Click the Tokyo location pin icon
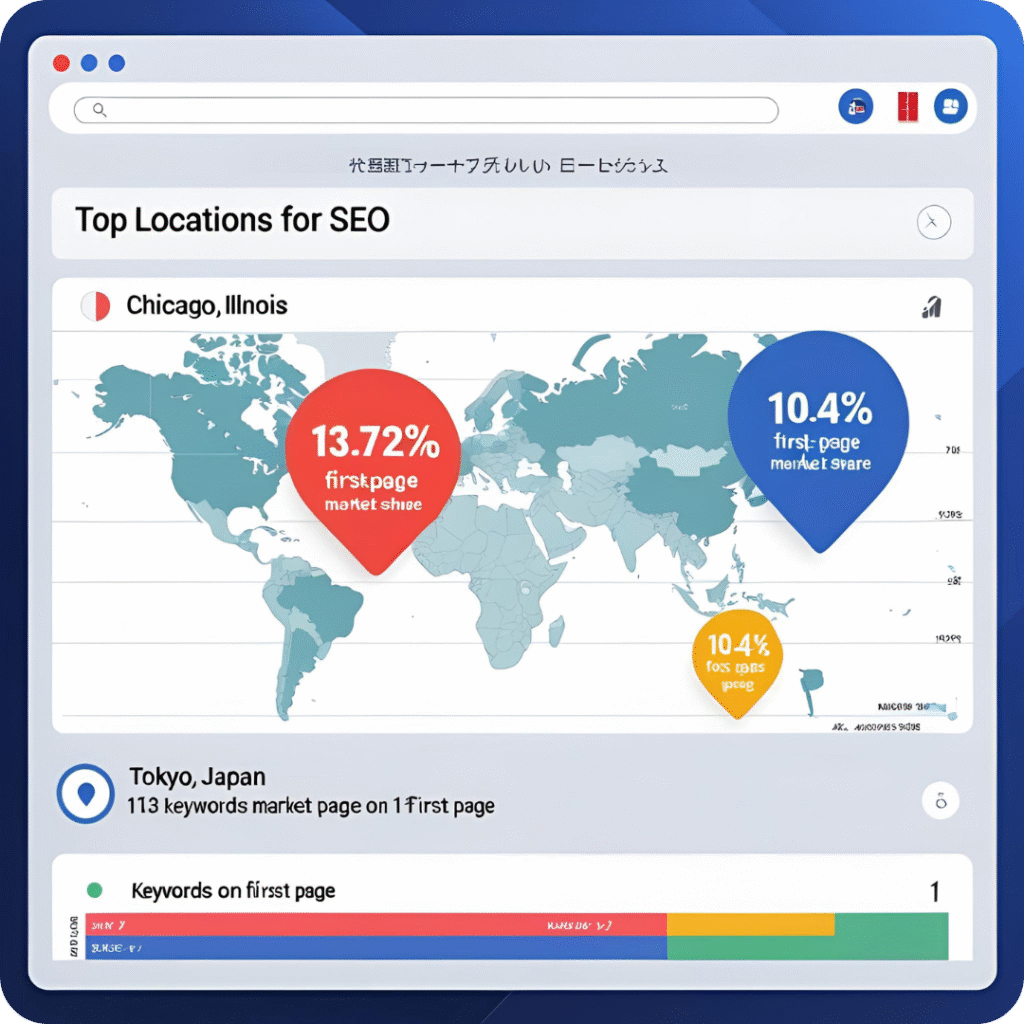Image resolution: width=1024 pixels, height=1024 pixels. pos(85,794)
